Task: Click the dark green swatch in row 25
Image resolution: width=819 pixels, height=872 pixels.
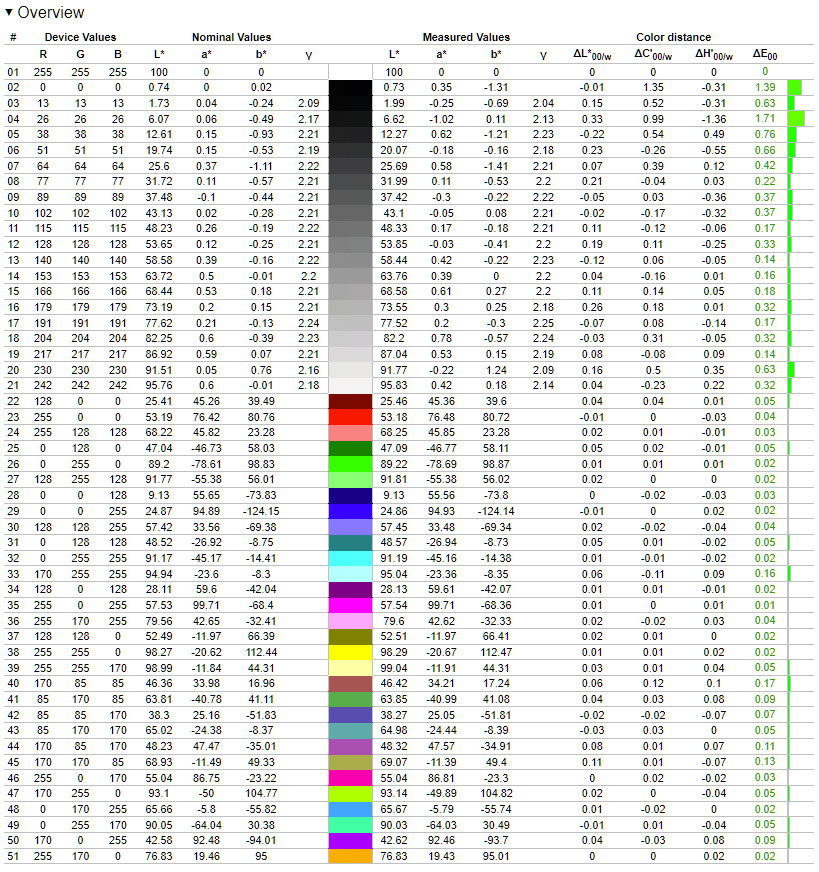Action: tap(350, 449)
